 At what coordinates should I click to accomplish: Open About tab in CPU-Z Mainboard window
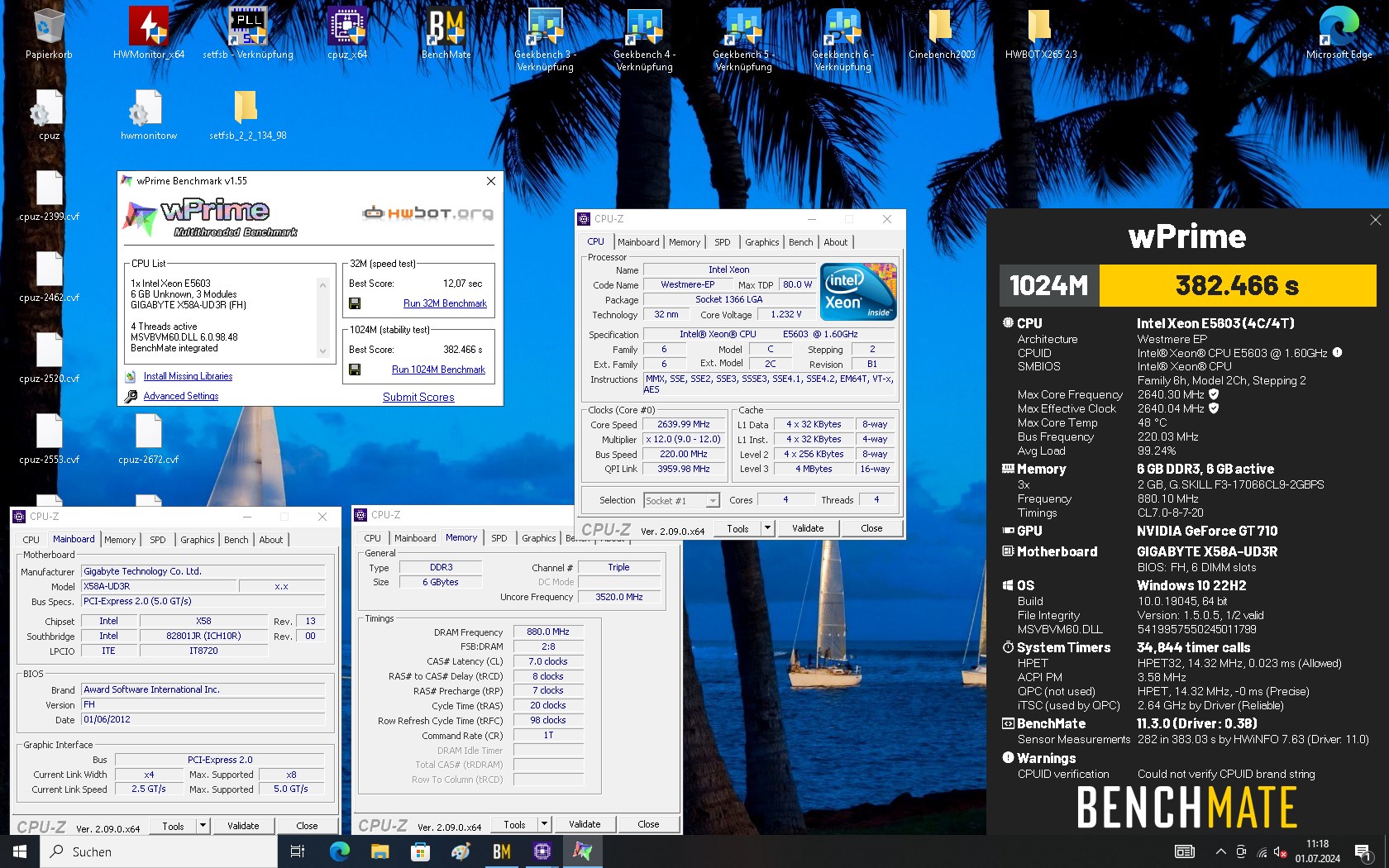pyautogui.click(x=270, y=540)
